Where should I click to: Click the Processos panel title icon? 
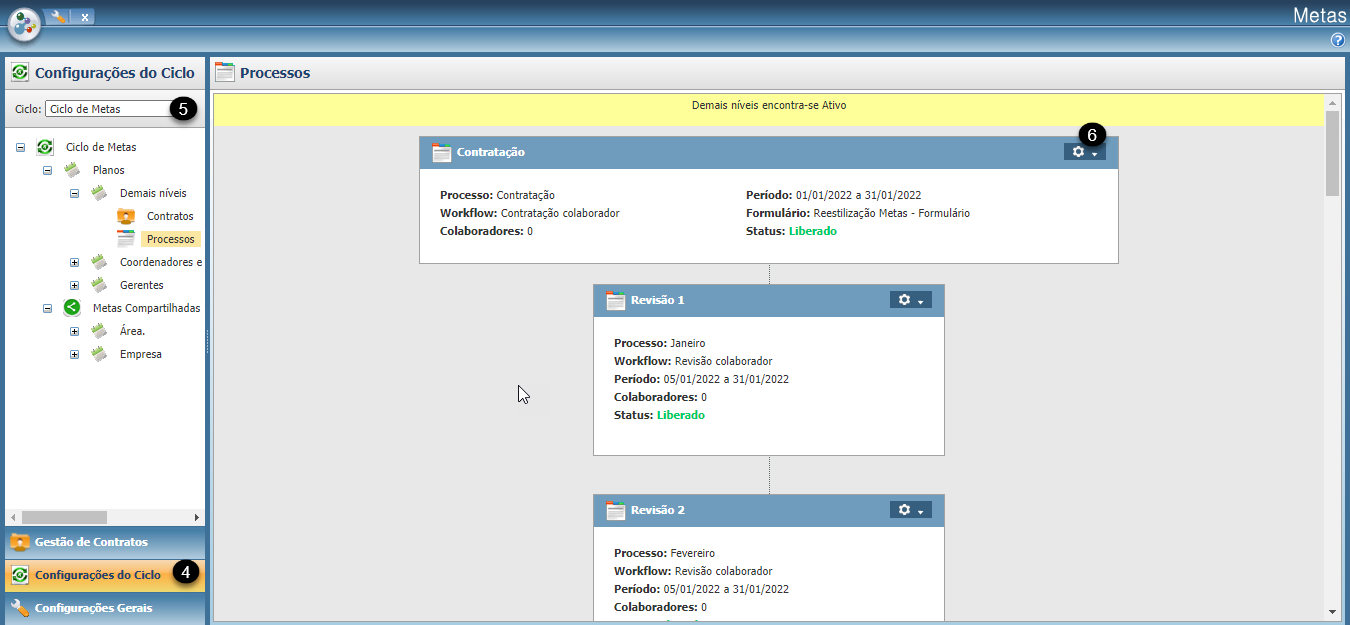point(225,72)
